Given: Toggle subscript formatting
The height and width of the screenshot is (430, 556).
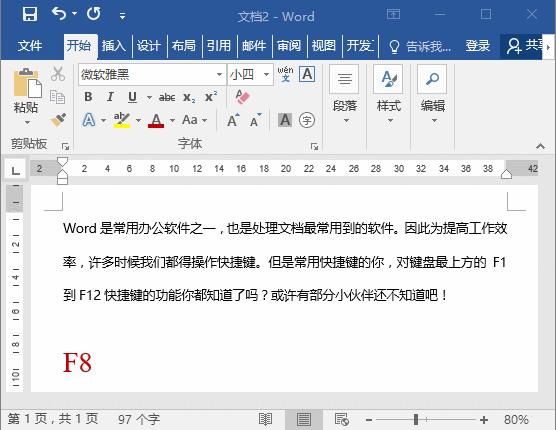Looking at the screenshot, I should [189, 97].
